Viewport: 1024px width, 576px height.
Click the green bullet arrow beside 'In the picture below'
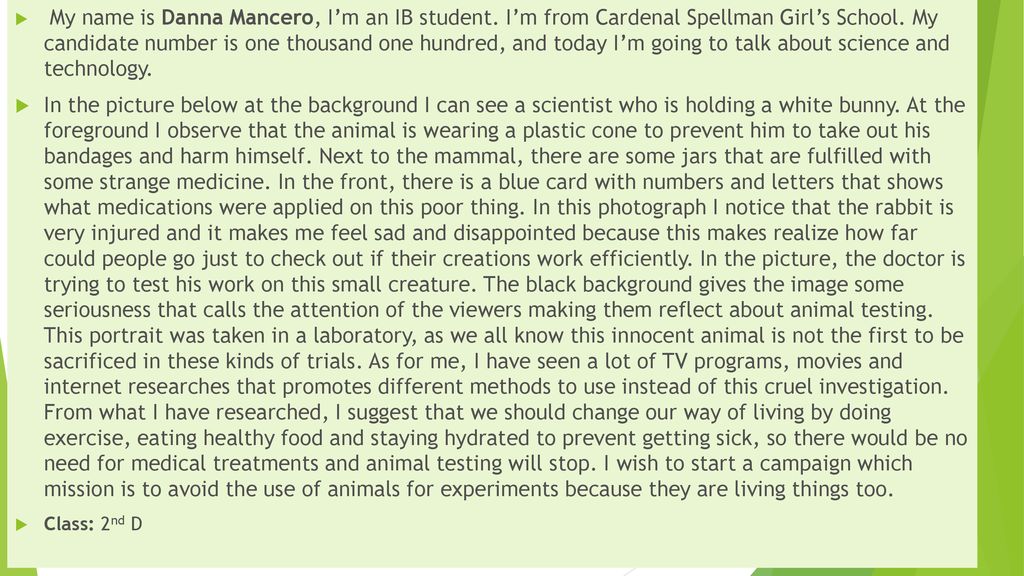[22, 105]
